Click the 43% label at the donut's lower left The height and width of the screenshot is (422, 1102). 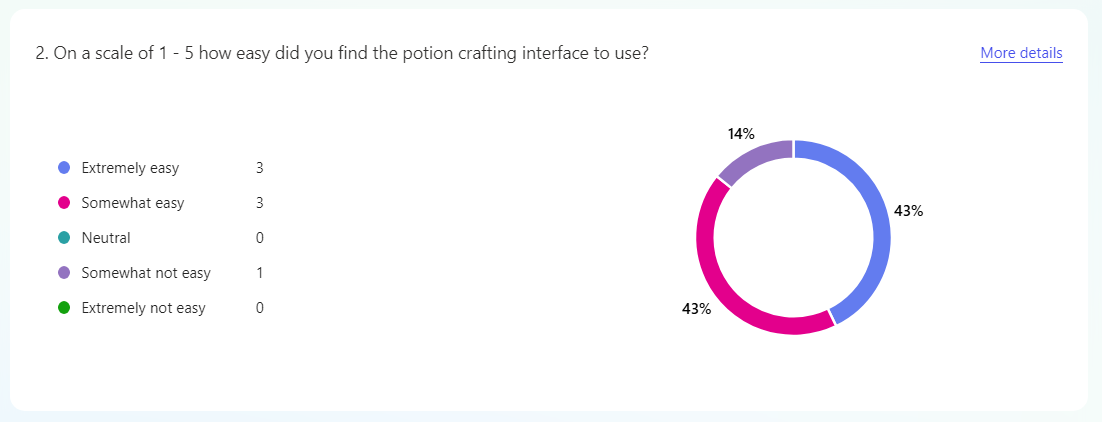(x=696, y=308)
